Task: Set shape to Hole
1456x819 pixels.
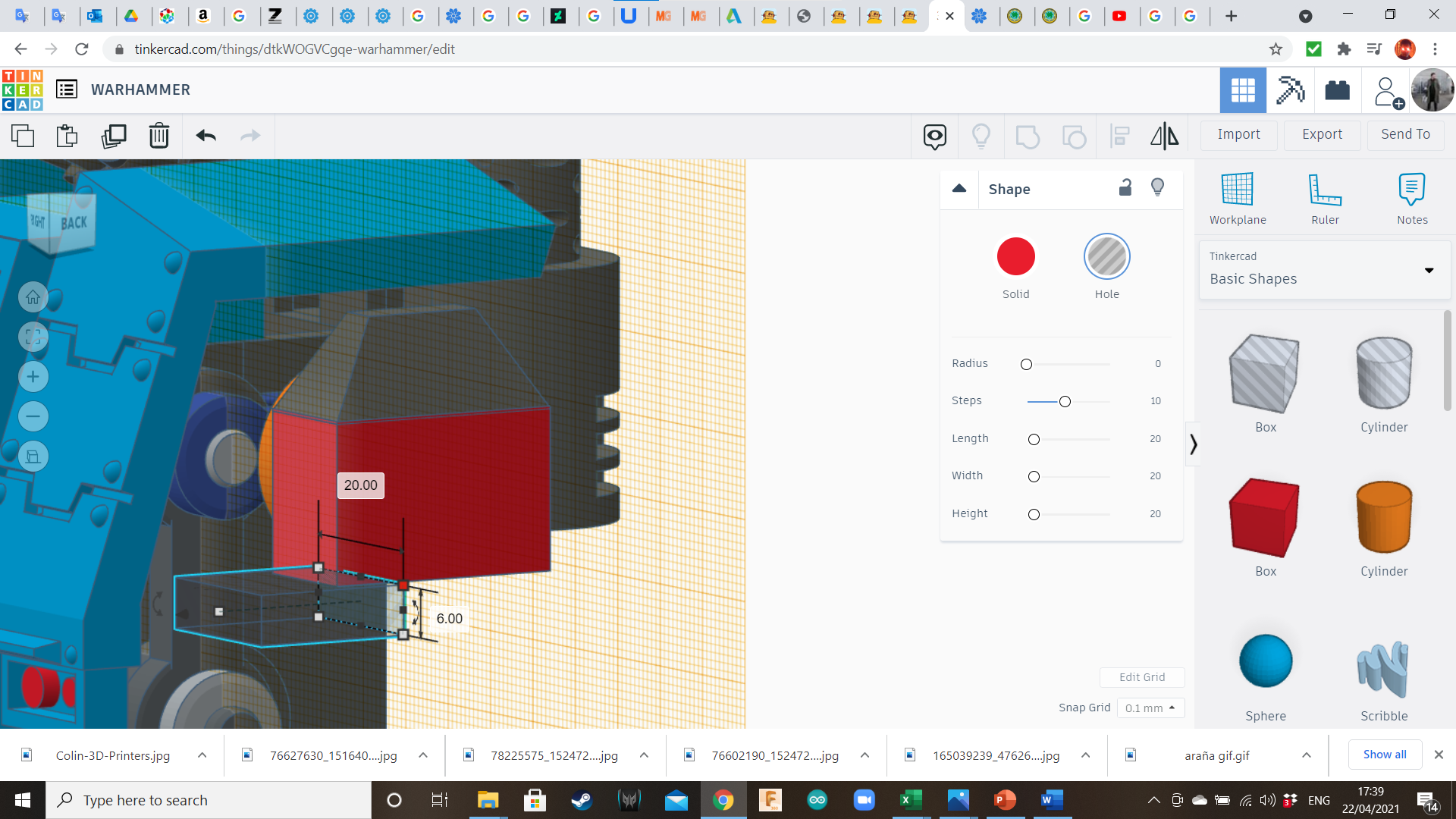Action: coord(1106,257)
